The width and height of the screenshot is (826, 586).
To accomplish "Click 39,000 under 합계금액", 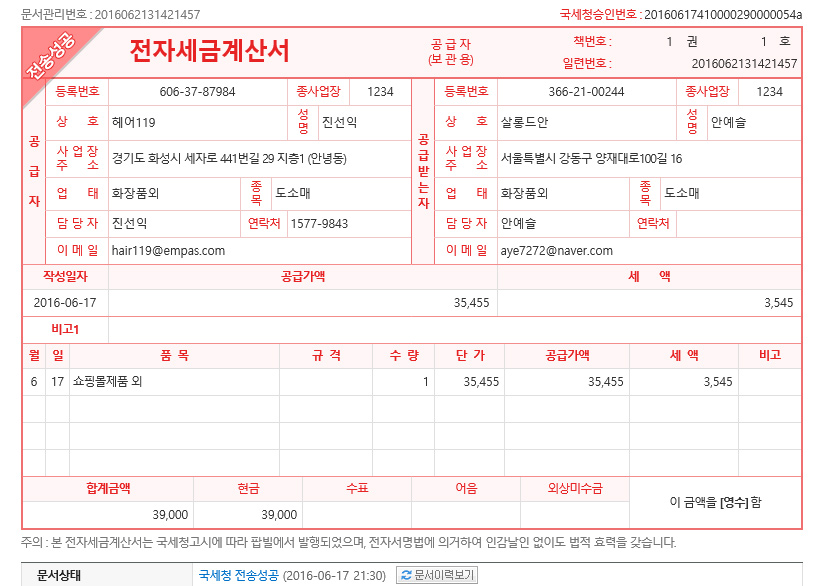I will point(170,515).
